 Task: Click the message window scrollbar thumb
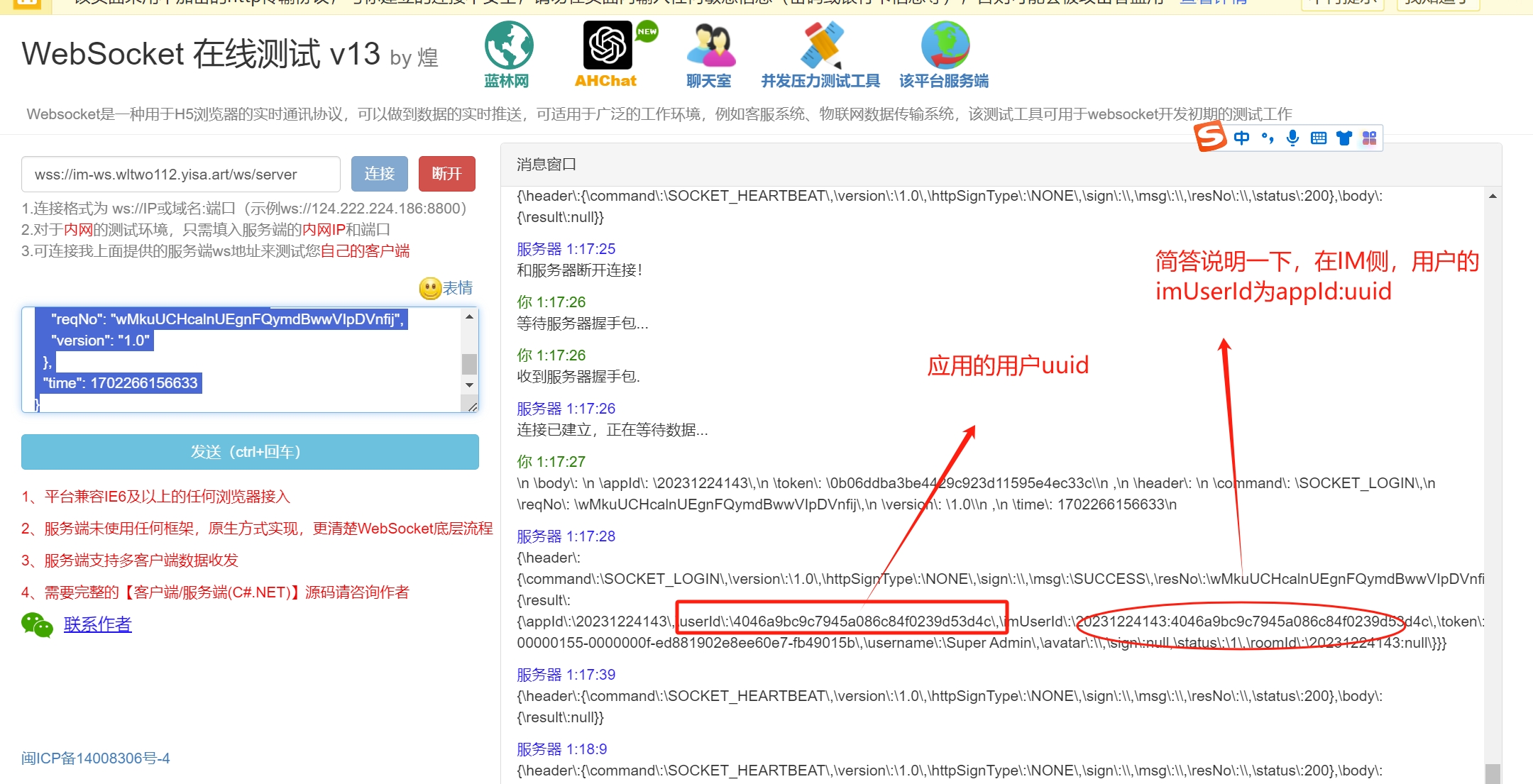click(x=1493, y=773)
